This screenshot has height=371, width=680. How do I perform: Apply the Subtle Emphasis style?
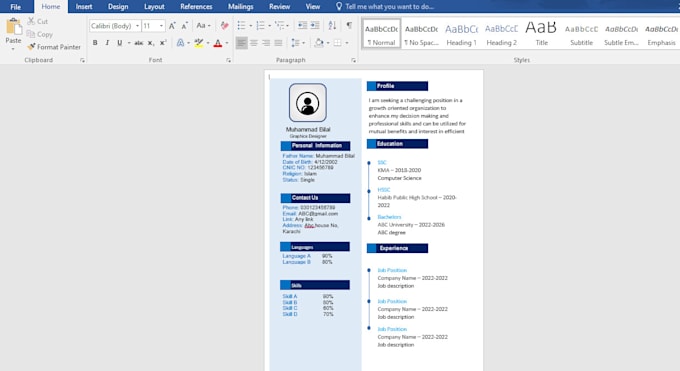coord(621,34)
